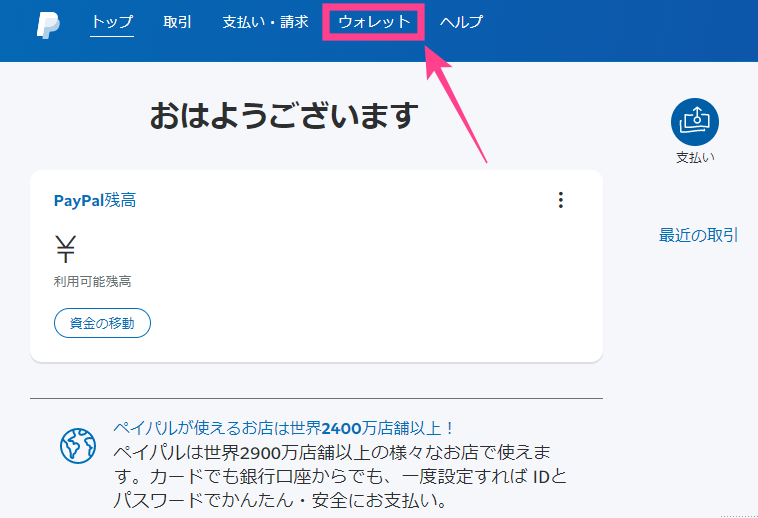Screen dimensions: 758x518
Task: Open the トップ tab
Action: [x=112, y=22]
